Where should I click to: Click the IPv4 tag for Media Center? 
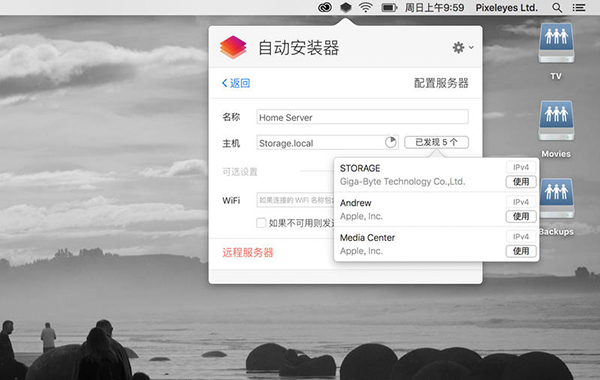[x=521, y=236]
